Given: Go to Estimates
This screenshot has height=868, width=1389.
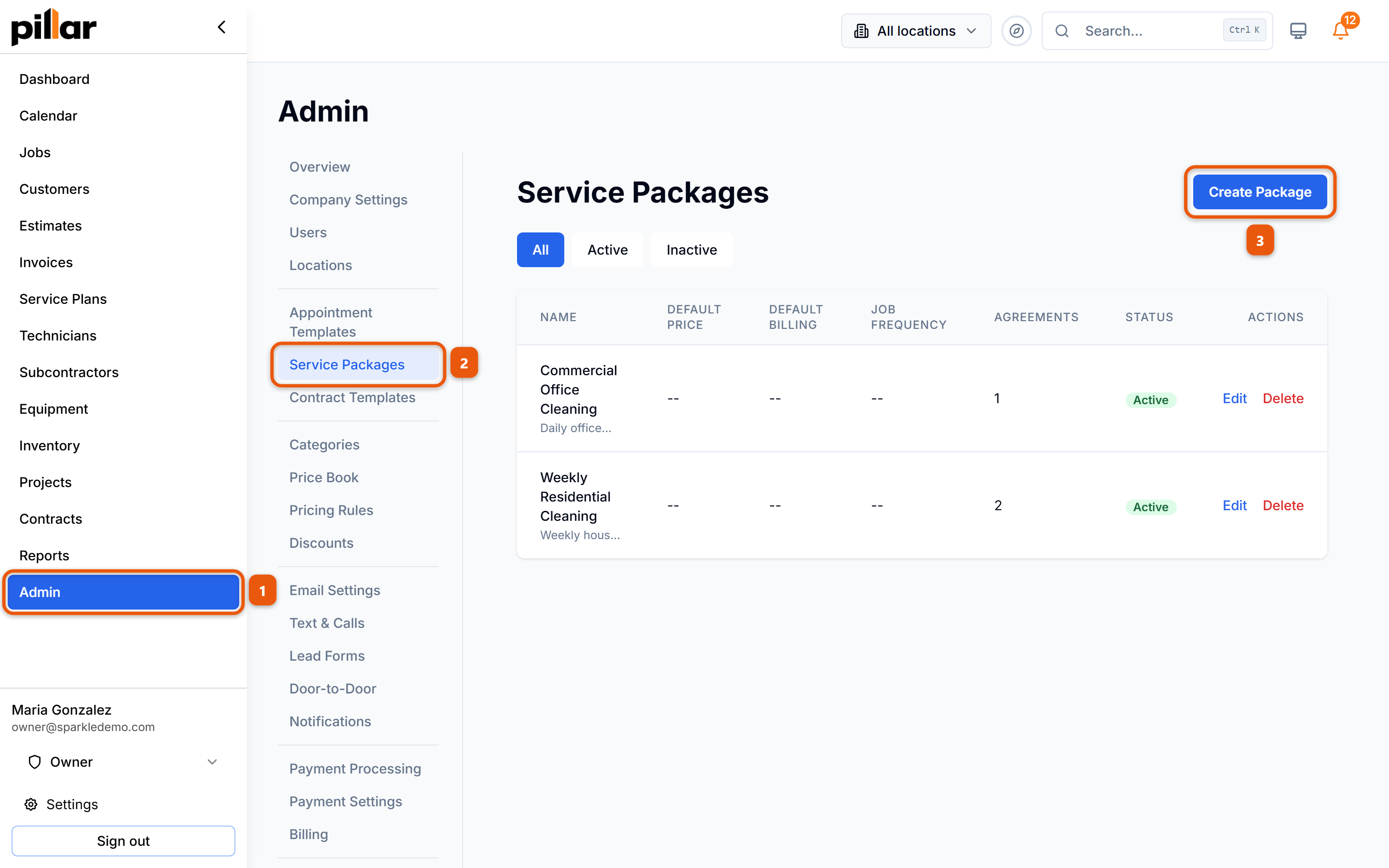Looking at the screenshot, I should point(123,226).
